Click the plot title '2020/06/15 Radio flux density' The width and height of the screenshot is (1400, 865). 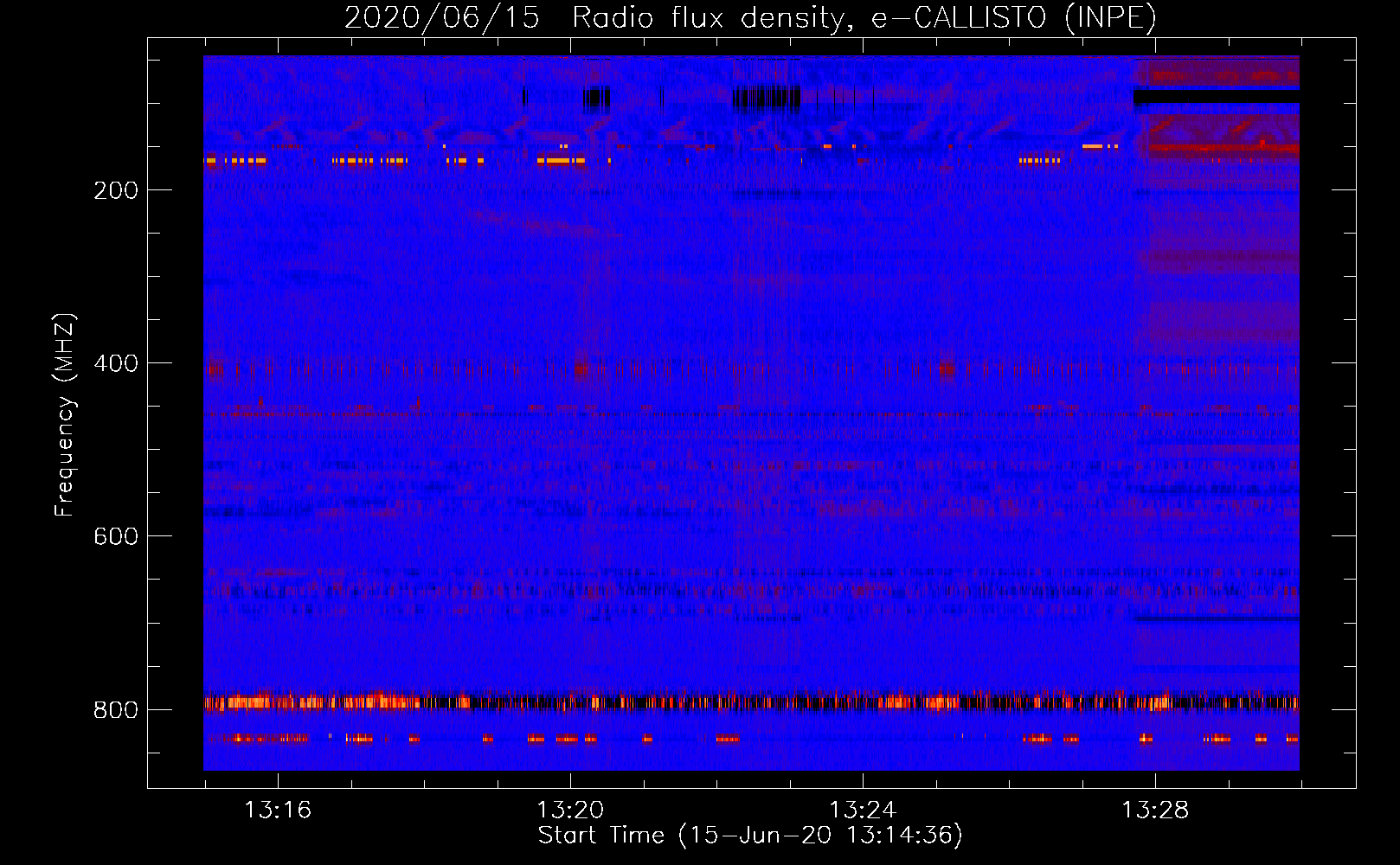750,17
